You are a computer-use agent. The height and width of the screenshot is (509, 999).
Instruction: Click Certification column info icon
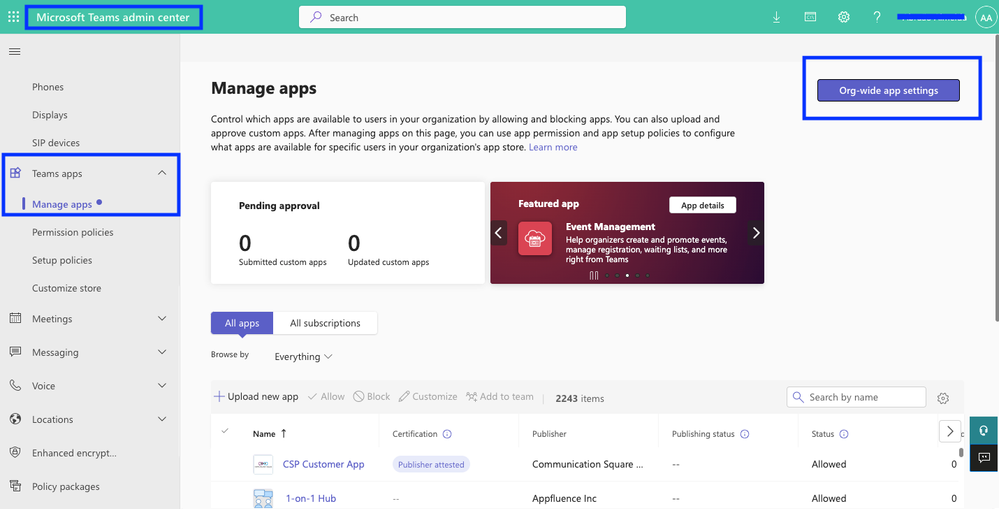[447, 434]
